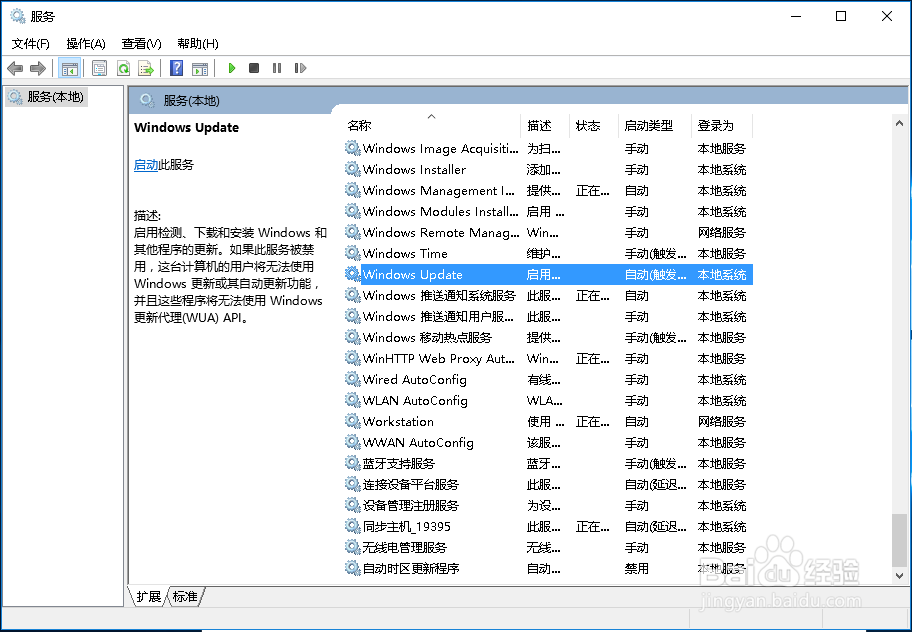Click the vertical scrollbar thumb of services list
912x632 pixels.
click(x=899, y=540)
